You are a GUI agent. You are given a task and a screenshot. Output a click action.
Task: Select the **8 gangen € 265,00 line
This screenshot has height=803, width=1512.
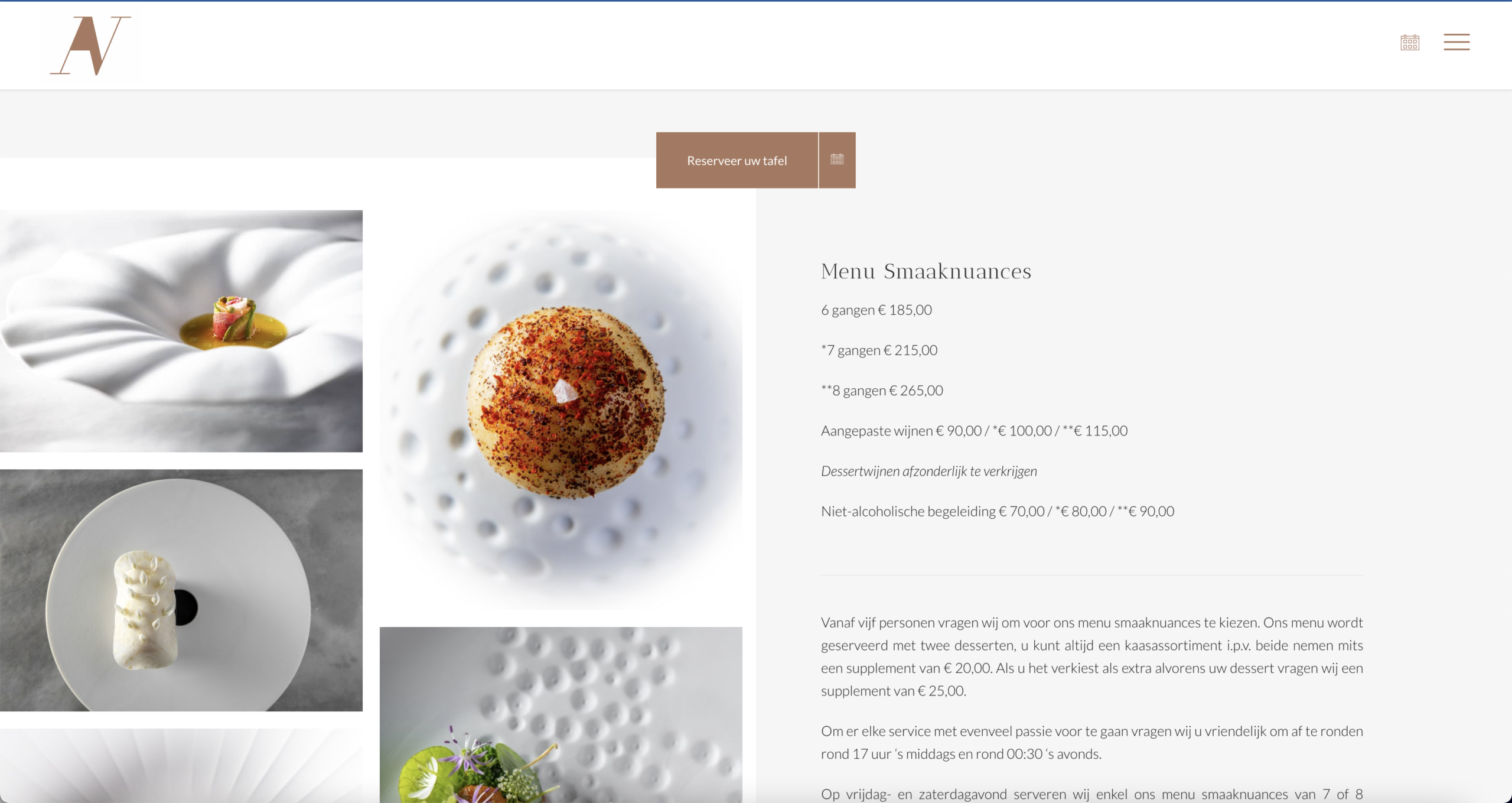coord(882,391)
